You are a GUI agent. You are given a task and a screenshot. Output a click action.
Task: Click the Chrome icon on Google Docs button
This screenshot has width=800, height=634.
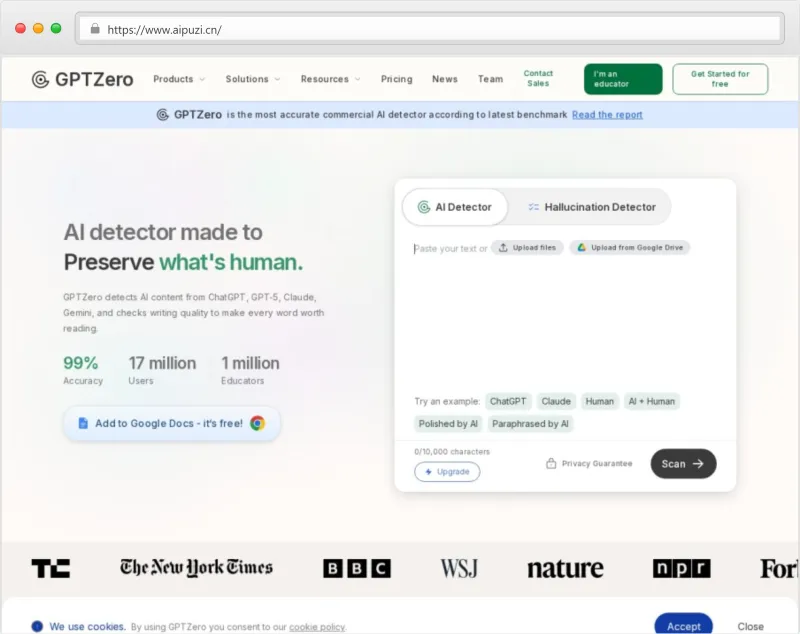(x=258, y=423)
